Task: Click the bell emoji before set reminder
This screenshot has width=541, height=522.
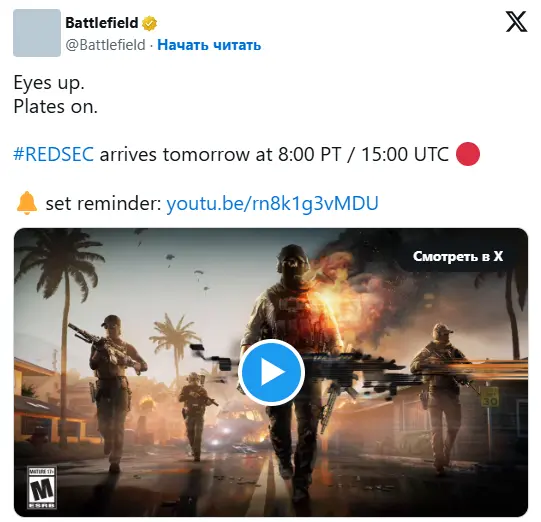Action: click(x=27, y=203)
